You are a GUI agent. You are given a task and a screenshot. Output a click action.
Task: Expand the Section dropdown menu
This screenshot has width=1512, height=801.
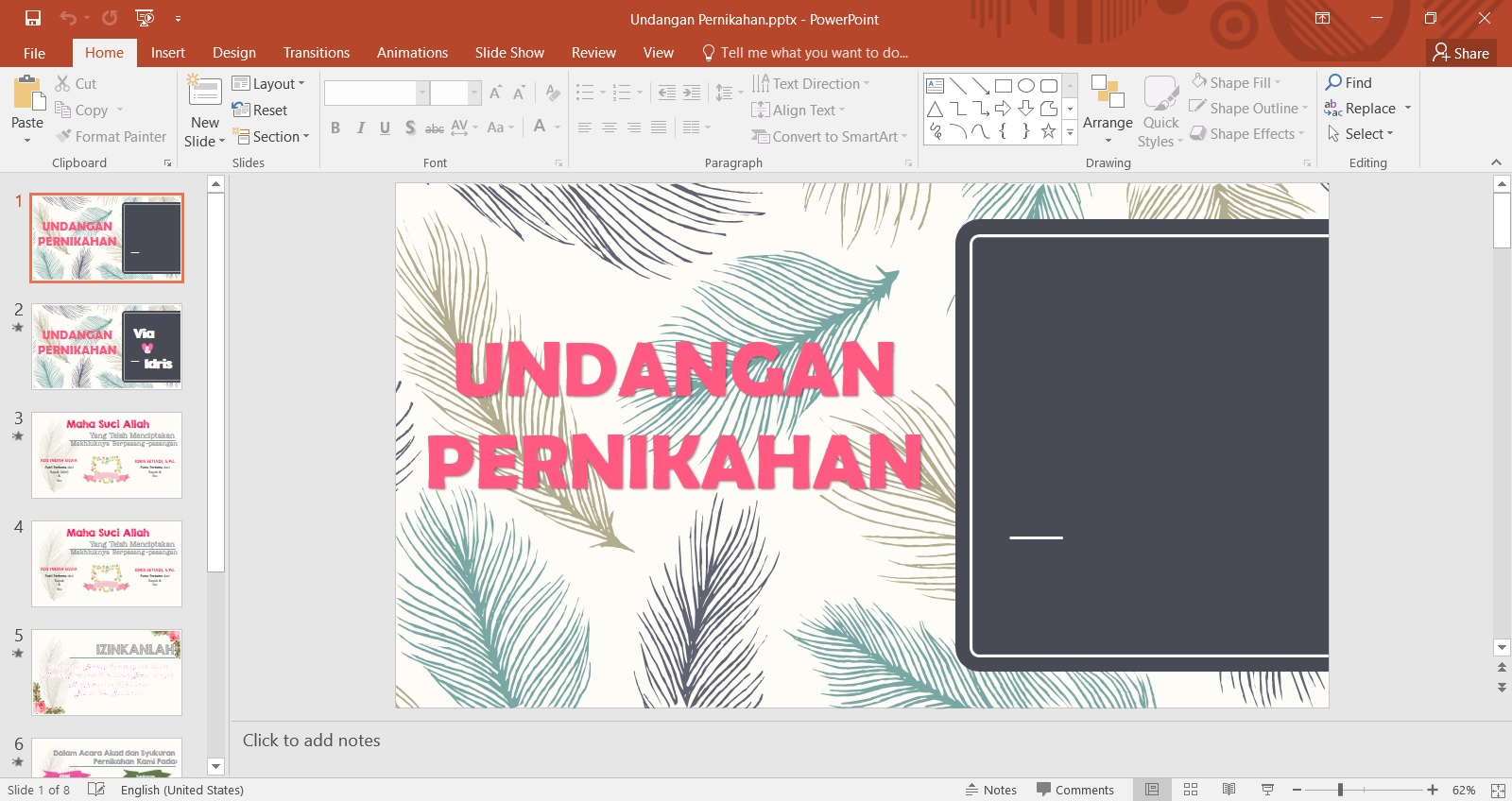coord(270,136)
